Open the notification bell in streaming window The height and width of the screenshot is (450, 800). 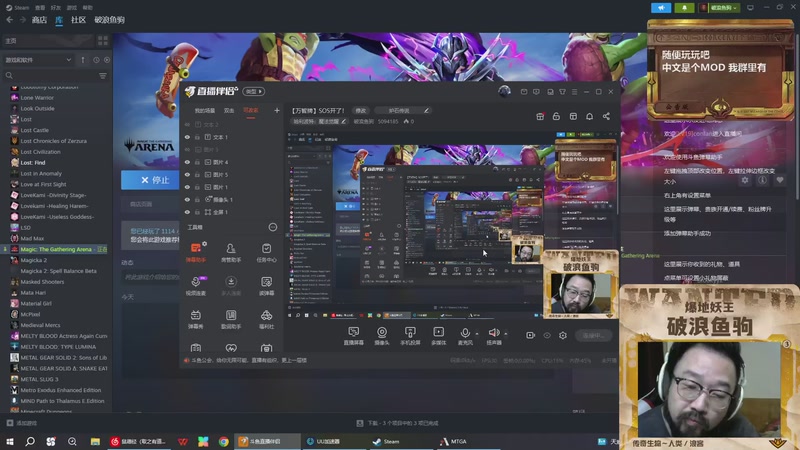click(x=589, y=116)
